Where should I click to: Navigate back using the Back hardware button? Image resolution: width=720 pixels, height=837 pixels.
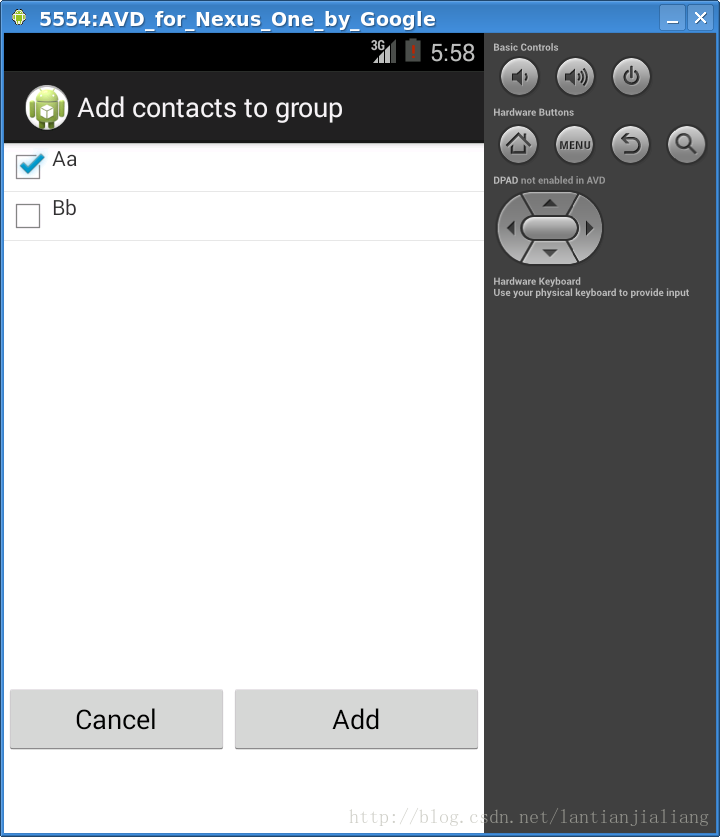coord(630,144)
